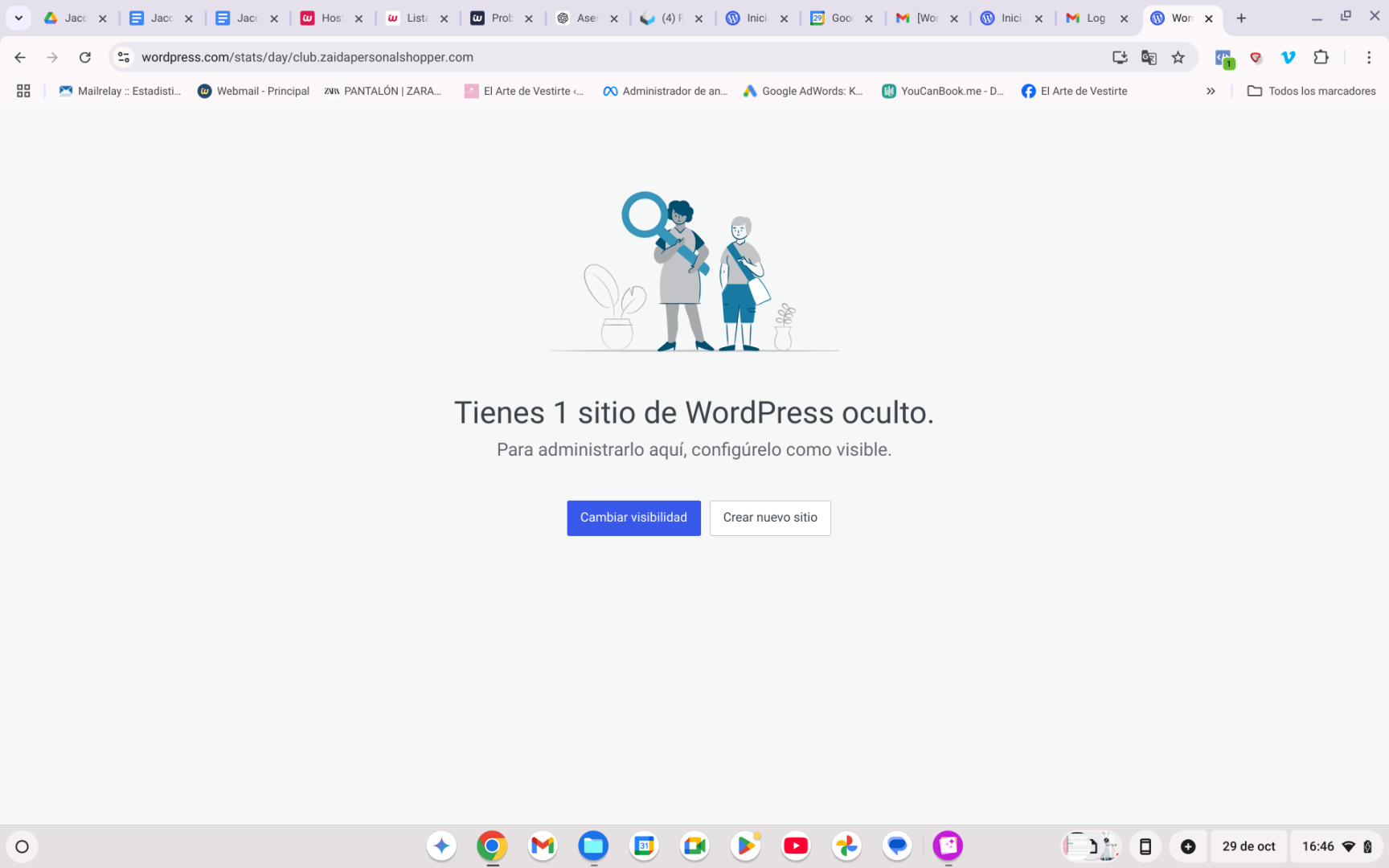The image size is (1389, 868).
Task: Open Mailrelay Estadisti bookmark
Action: click(x=121, y=91)
